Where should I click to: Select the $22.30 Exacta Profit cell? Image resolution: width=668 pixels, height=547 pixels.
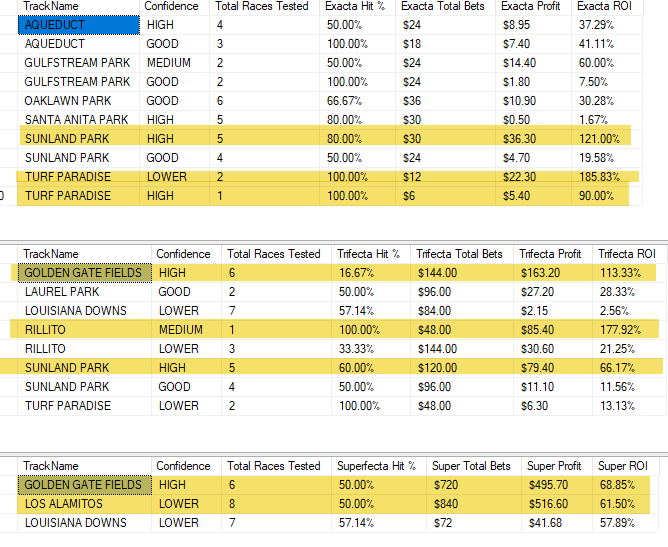tap(533, 177)
